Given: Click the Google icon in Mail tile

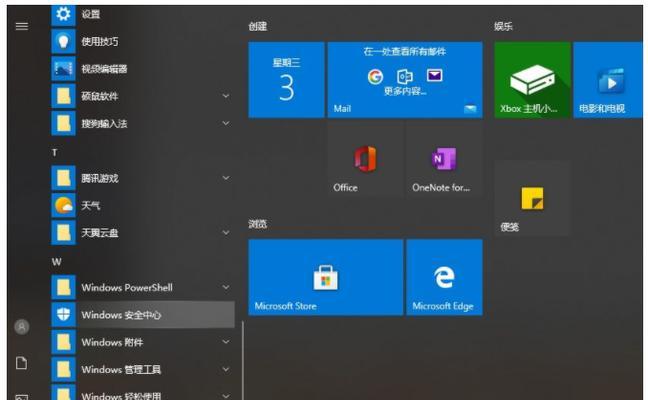Looking at the screenshot, I should pyautogui.click(x=375, y=77).
